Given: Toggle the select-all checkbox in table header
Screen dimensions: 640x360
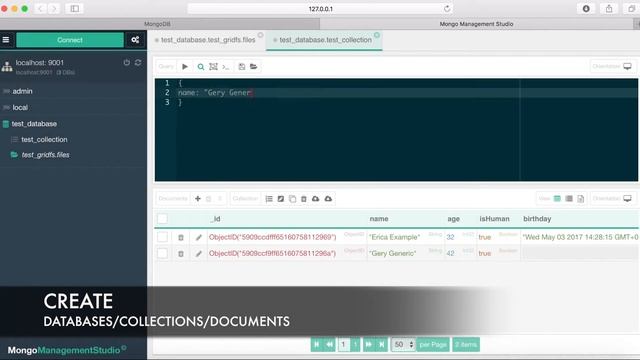Looking at the screenshot, I should tap(162, 218).
